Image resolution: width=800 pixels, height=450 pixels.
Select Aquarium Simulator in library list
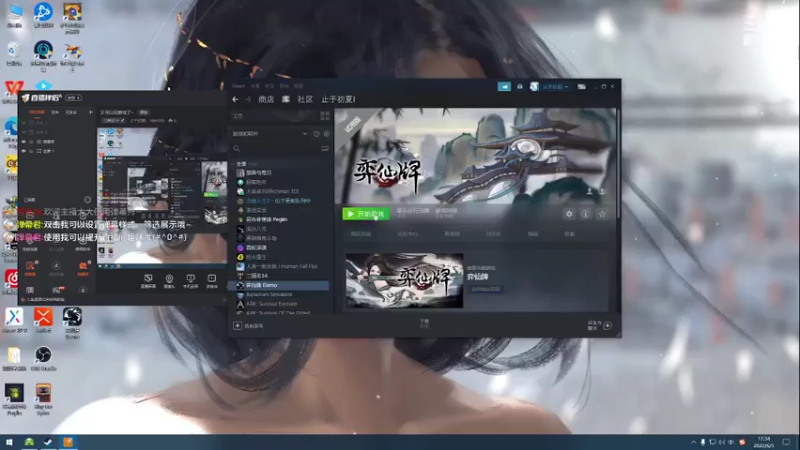click(x=269, y=294)
